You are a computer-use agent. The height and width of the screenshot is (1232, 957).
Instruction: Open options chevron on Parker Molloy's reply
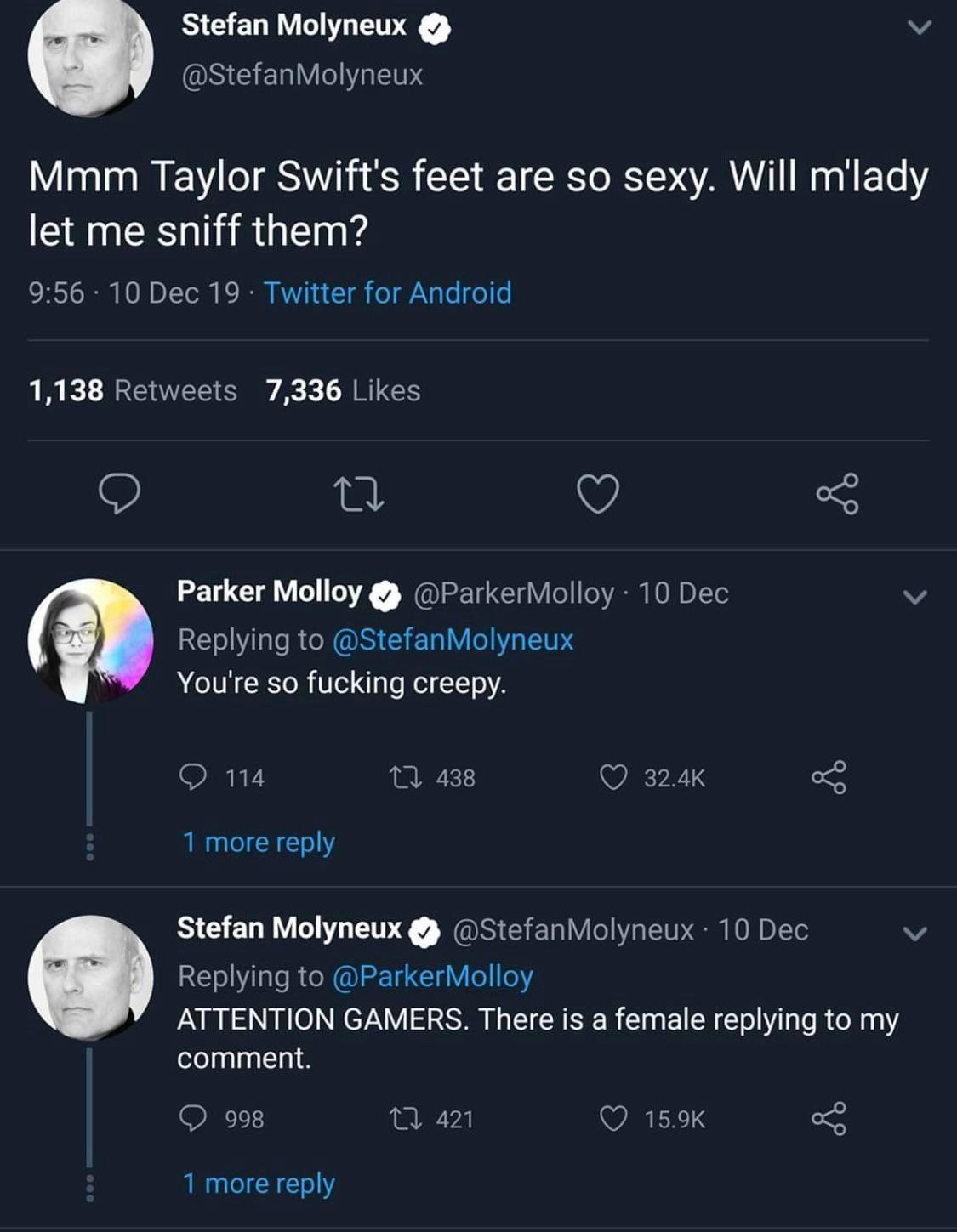(914, 597)
